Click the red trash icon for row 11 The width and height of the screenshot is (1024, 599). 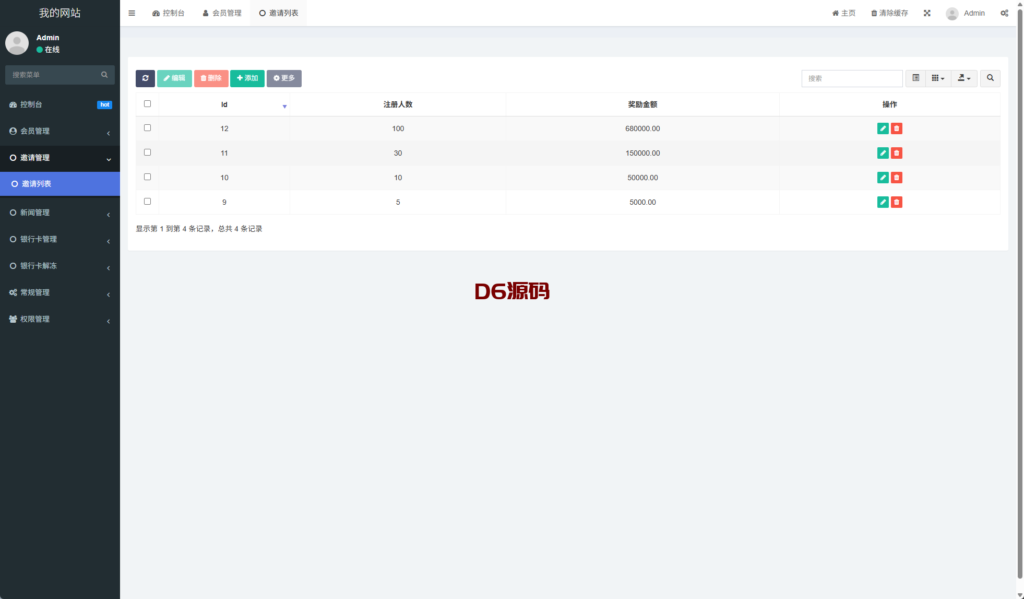point(897,153)
